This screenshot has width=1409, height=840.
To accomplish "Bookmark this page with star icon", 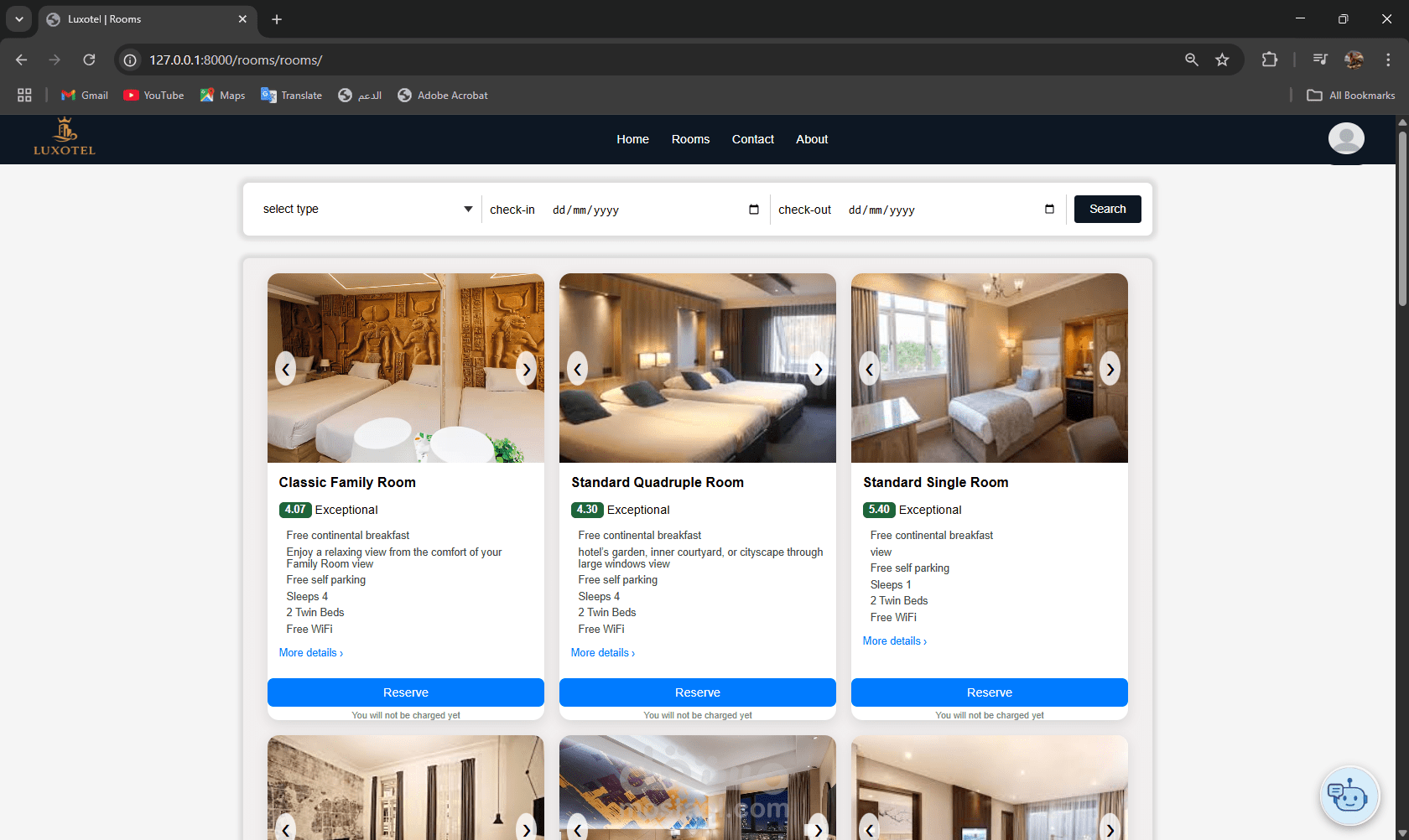I will 1222,60.
